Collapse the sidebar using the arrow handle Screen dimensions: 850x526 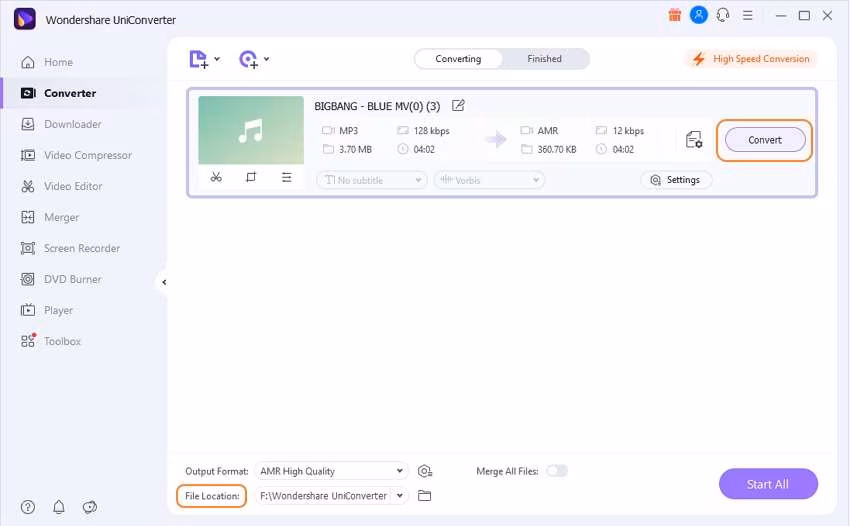pyautogui.click(x=164, y=282)
